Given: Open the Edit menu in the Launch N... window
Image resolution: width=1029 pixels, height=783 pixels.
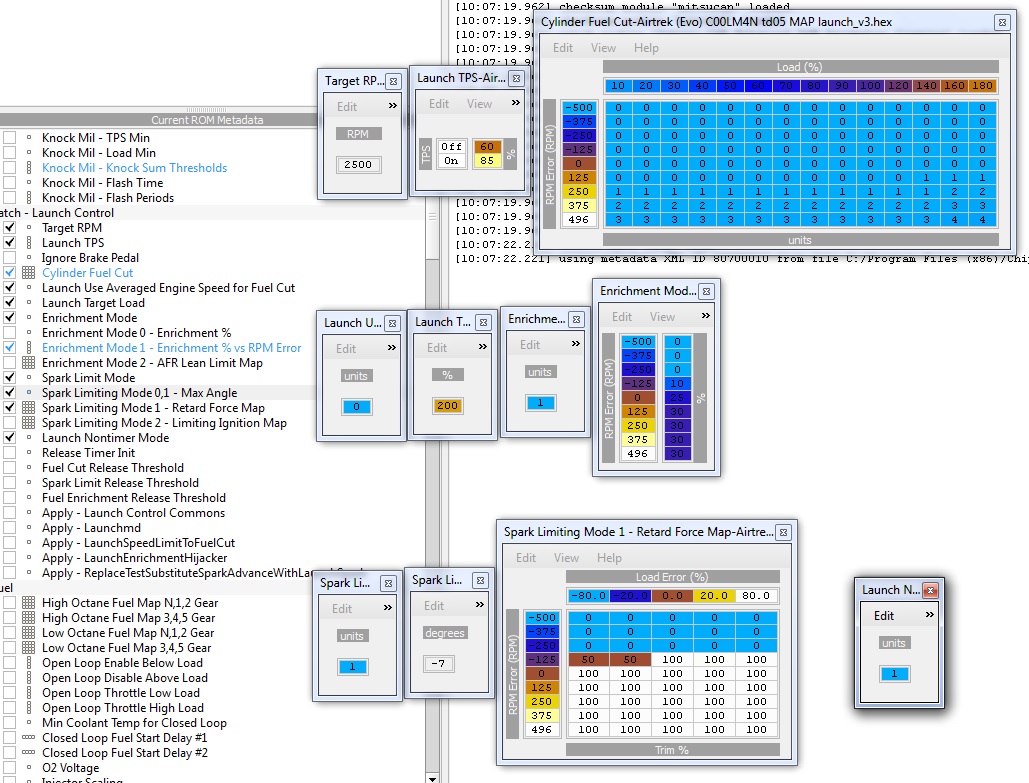Looking at the screenshot, I should pos(883,616).
